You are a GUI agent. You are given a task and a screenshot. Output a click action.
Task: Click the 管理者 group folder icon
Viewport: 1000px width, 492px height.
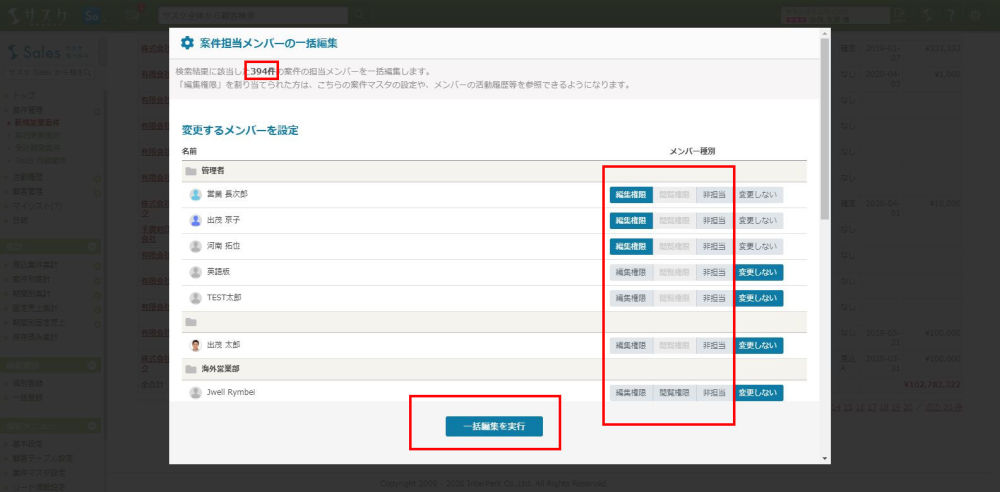(190, 171)
